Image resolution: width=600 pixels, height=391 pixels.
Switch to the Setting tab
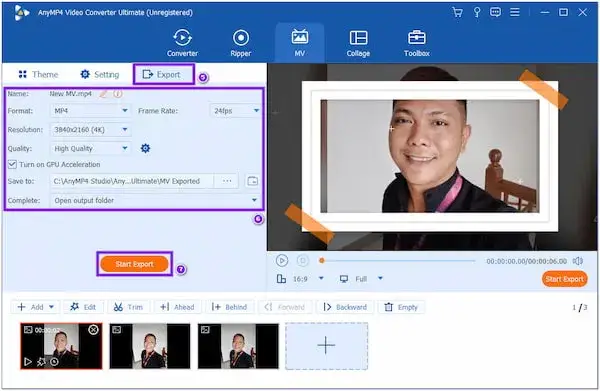click(100, 74)
